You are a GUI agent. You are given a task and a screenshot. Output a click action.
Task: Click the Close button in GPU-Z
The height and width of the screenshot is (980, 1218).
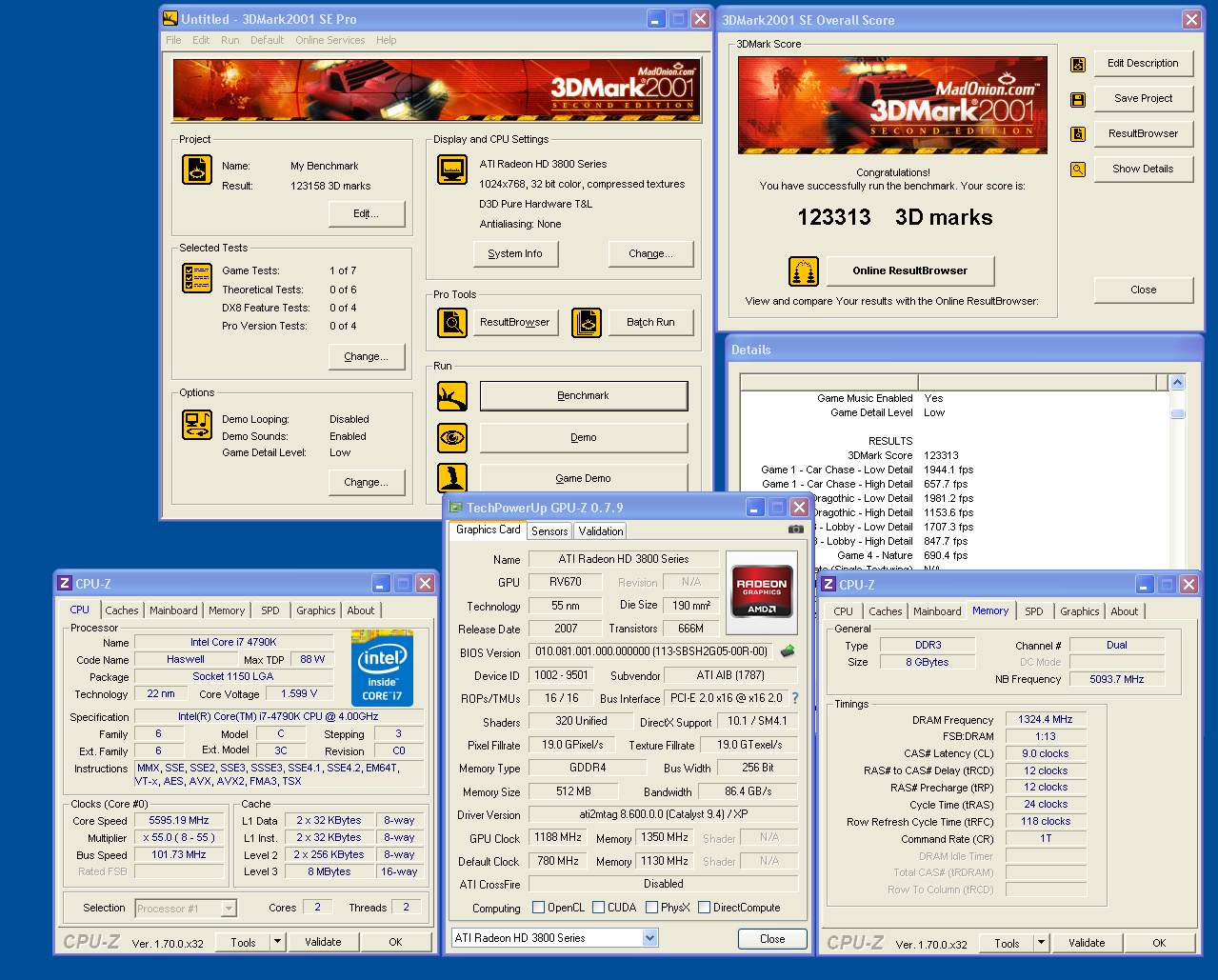pyautogui.click(x=772, y=939)
